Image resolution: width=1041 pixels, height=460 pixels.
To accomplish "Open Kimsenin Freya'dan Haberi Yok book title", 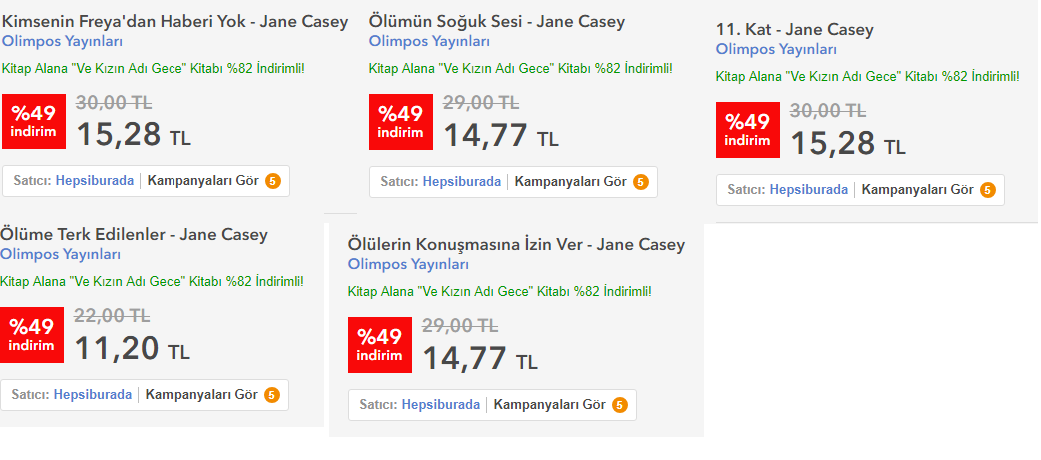I will pyautogui.click(x=176, y=22).
